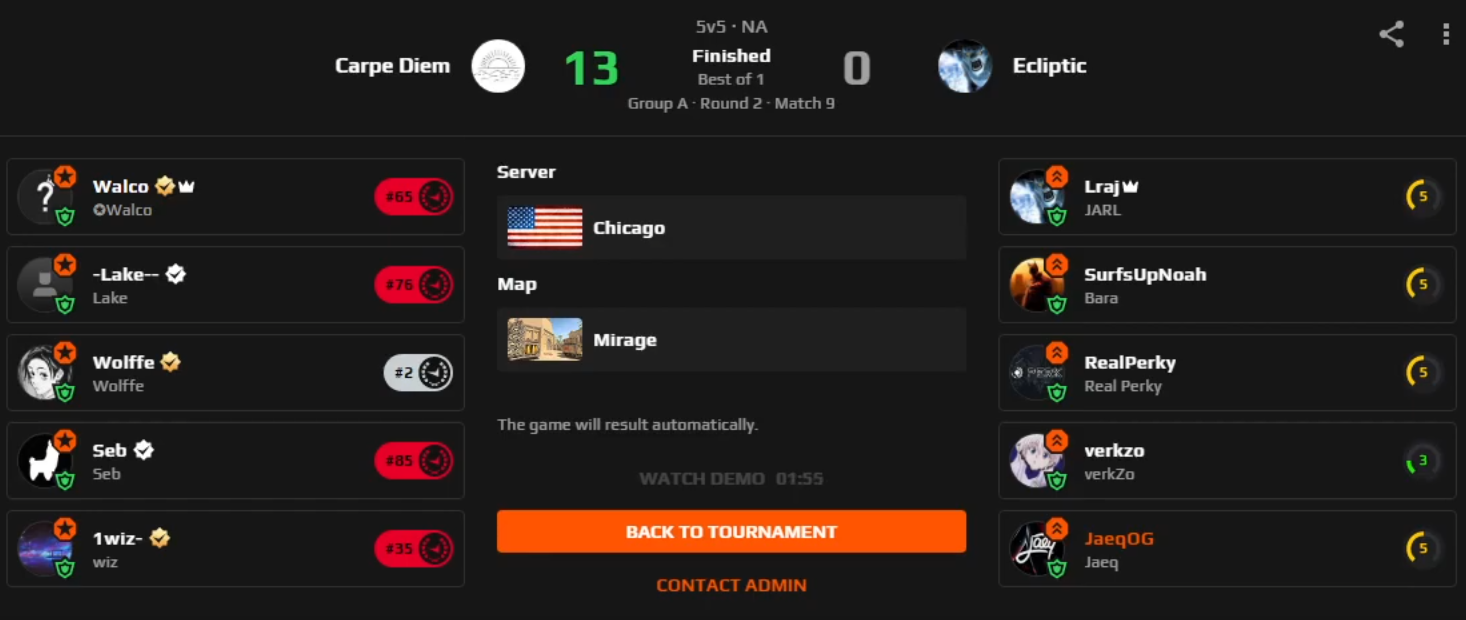Click Walco's red #65 rank badge
Screen dimensions: 1466x620
tap(414, 197)
